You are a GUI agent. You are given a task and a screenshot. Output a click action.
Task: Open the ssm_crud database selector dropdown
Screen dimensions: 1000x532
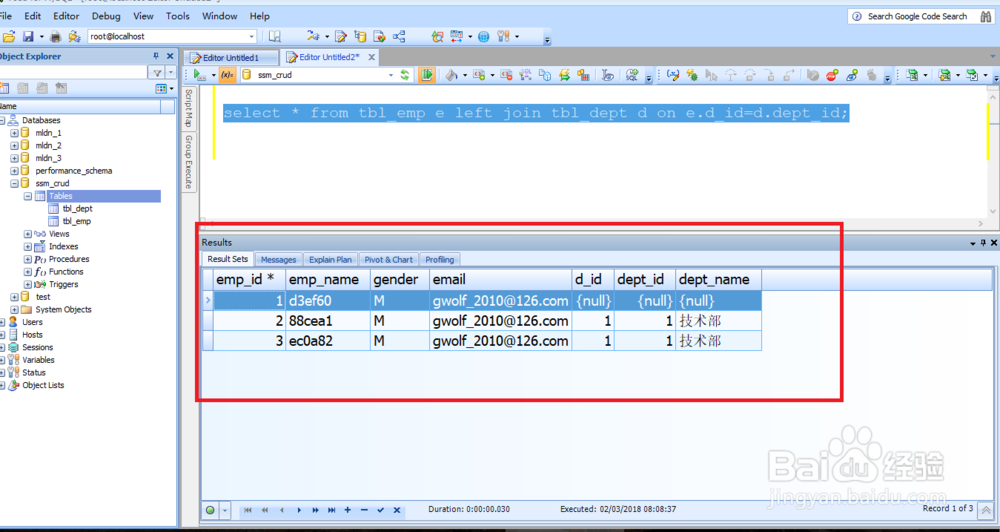pos(391,75)
